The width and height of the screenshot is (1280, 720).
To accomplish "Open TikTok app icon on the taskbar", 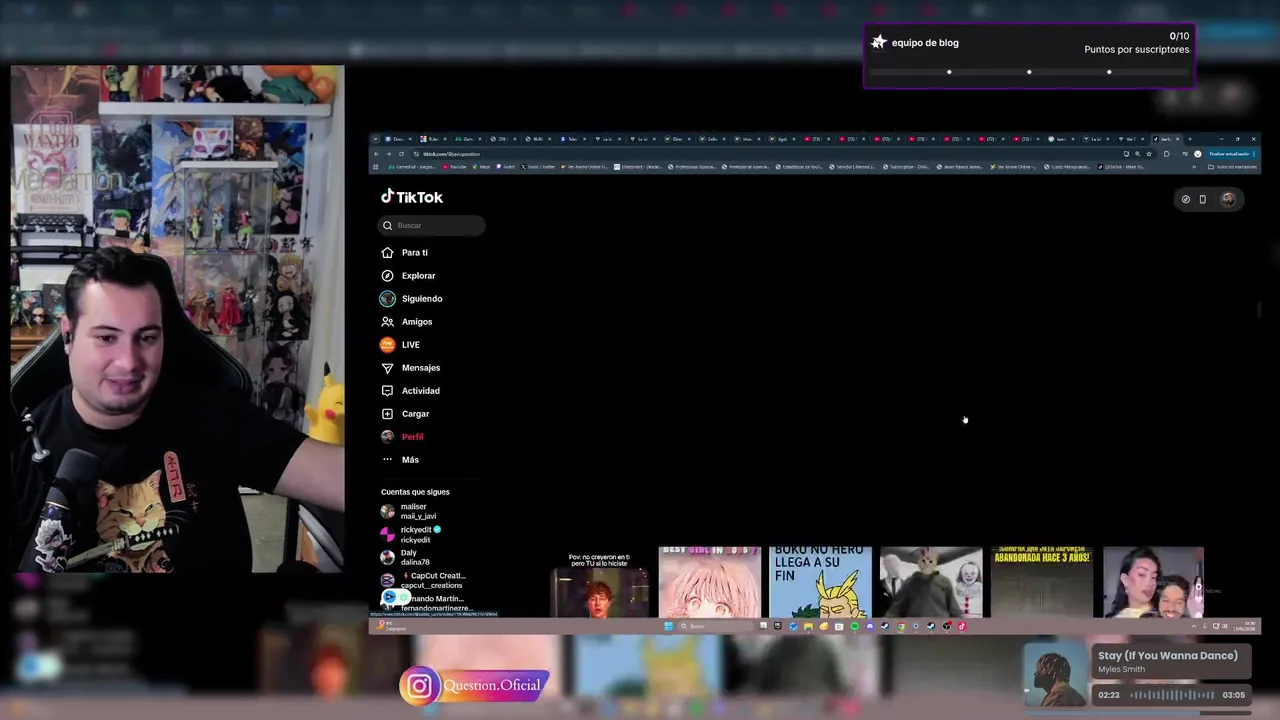I will 962,626.
